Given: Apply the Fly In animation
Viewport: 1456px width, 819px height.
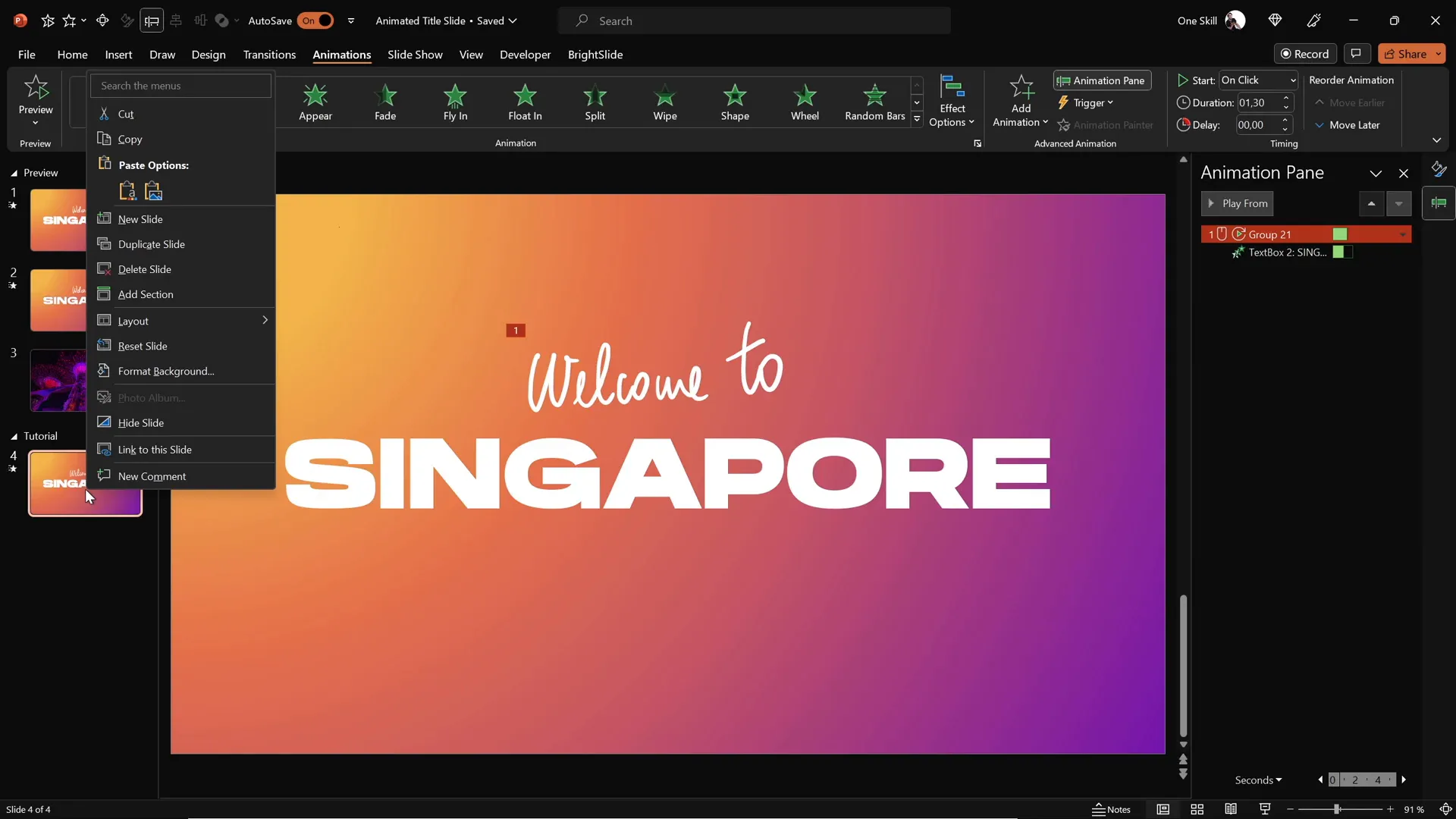Looking at the screenshot, I should click(x=455, y=102).
